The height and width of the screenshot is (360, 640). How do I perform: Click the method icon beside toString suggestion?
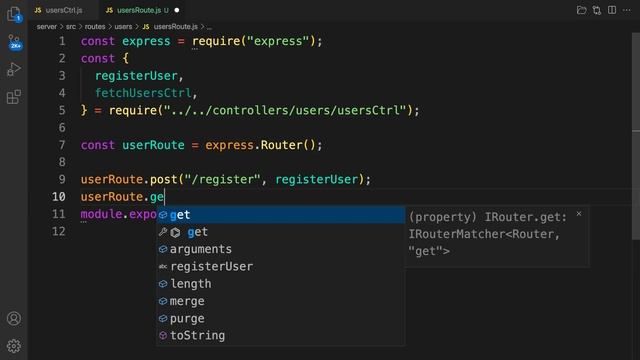[x=163, y=336]
